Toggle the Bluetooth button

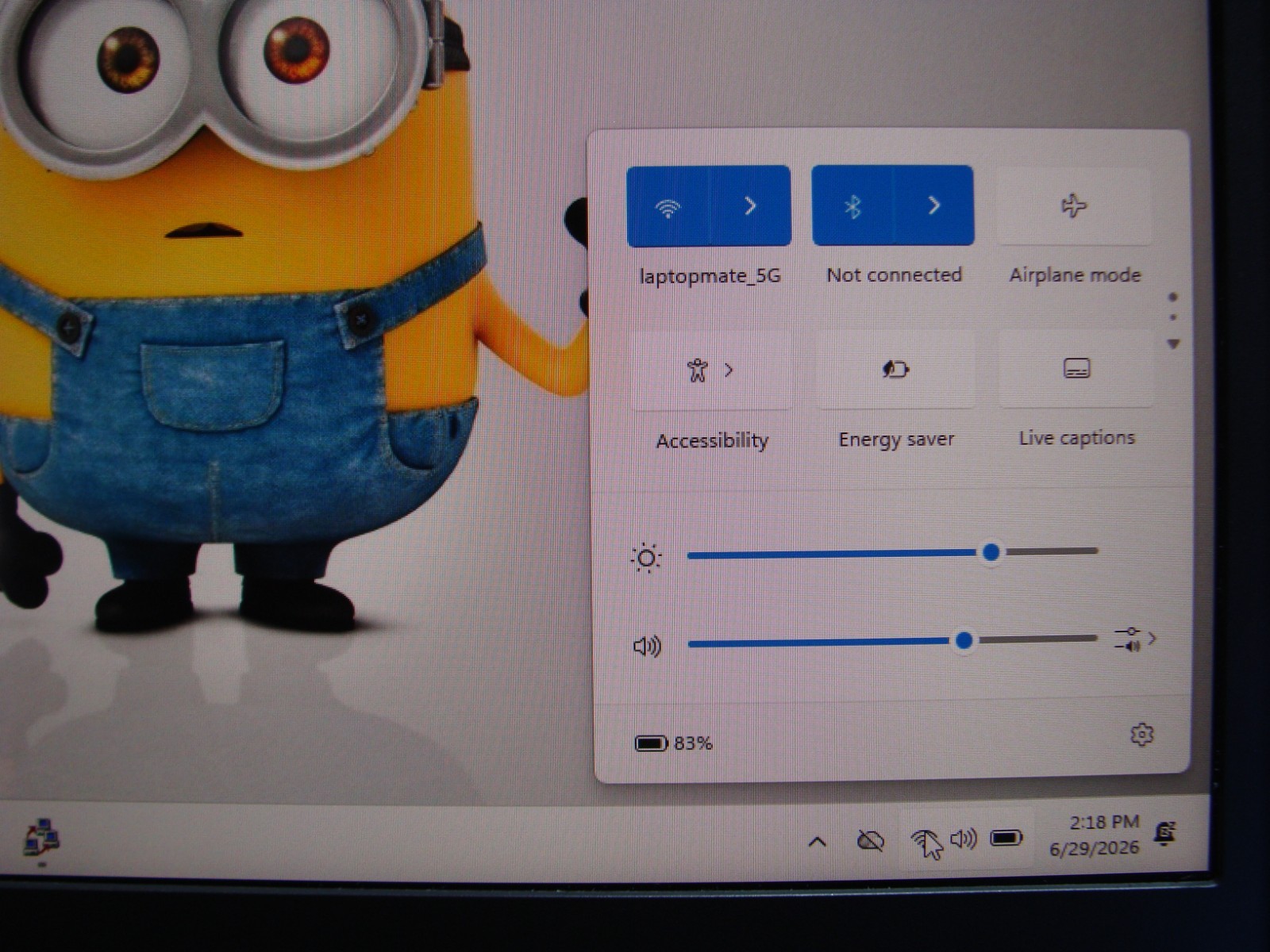[x=852, y=206]
